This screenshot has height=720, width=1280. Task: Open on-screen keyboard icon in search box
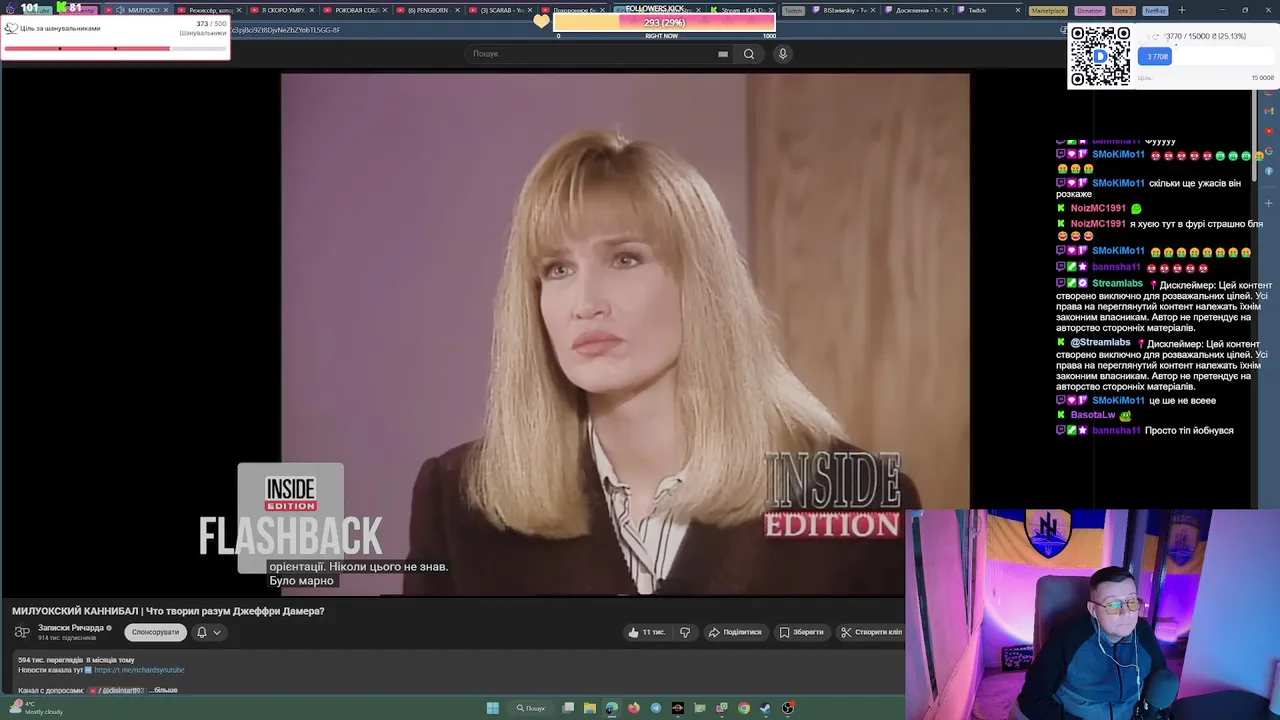pyautogui.click(x=723, y=54)
